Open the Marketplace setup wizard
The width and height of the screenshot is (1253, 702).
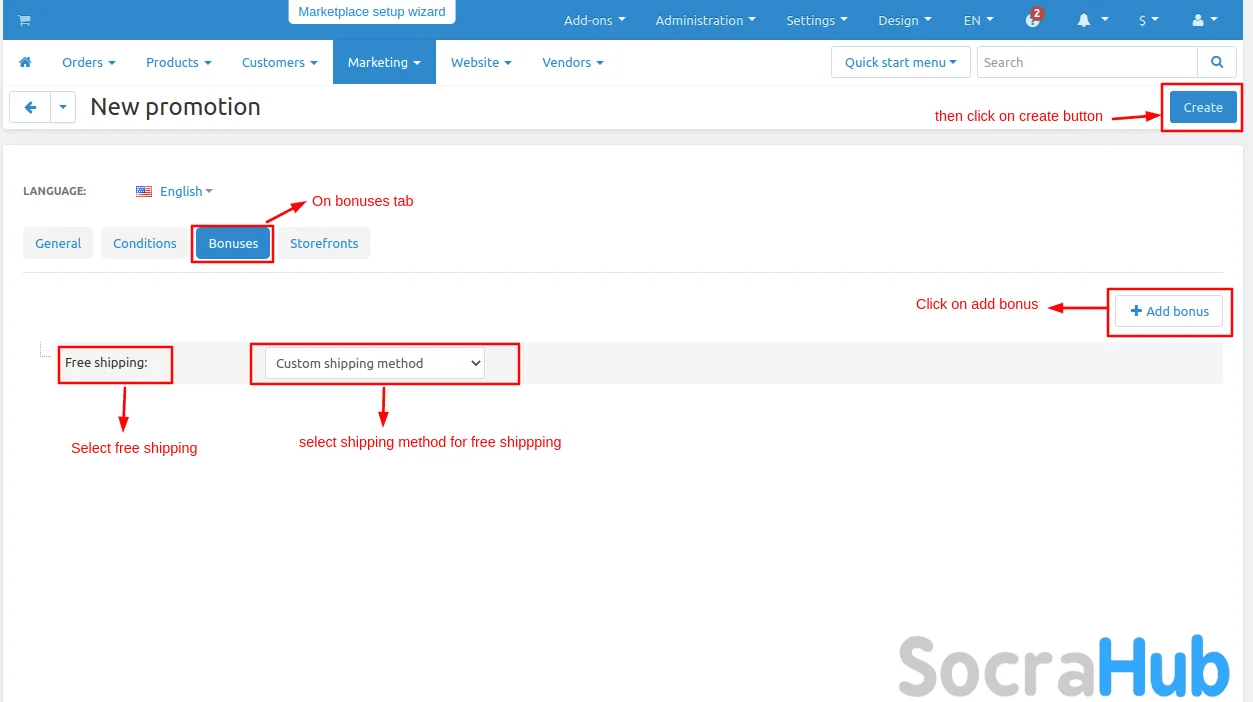372,12
